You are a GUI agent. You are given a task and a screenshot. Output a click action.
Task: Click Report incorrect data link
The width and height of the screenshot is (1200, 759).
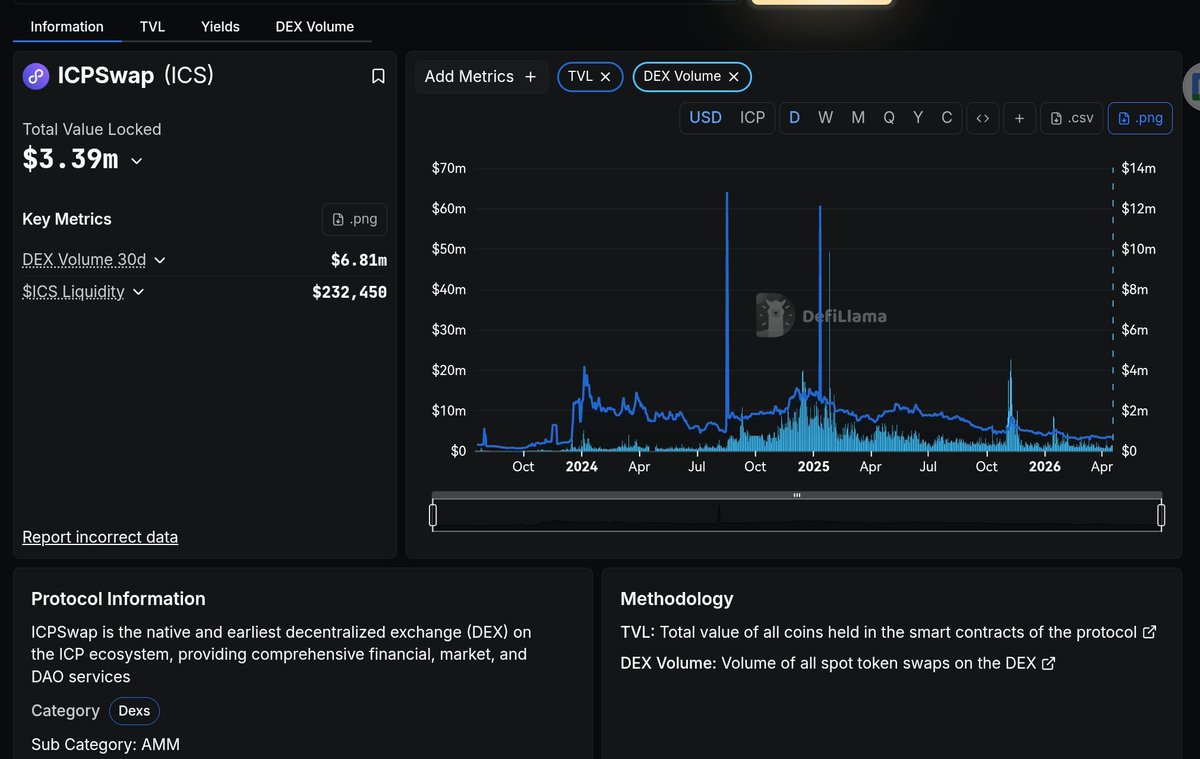[x=100, y=537]
